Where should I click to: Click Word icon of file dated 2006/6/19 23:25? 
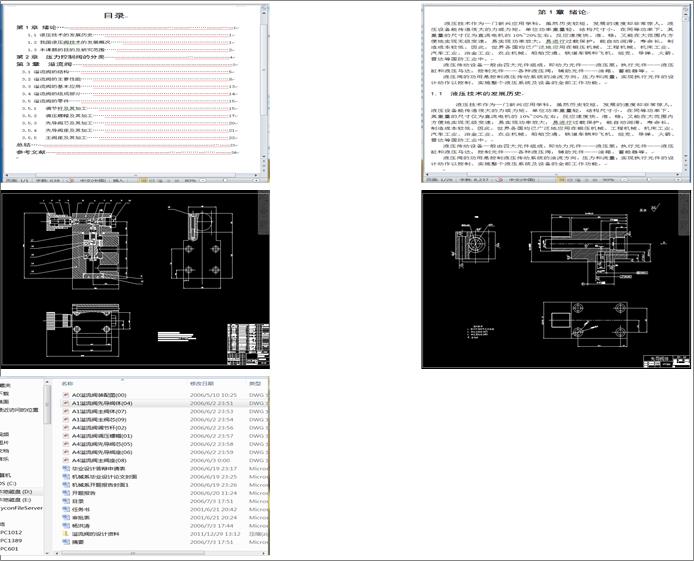(66, 476)
